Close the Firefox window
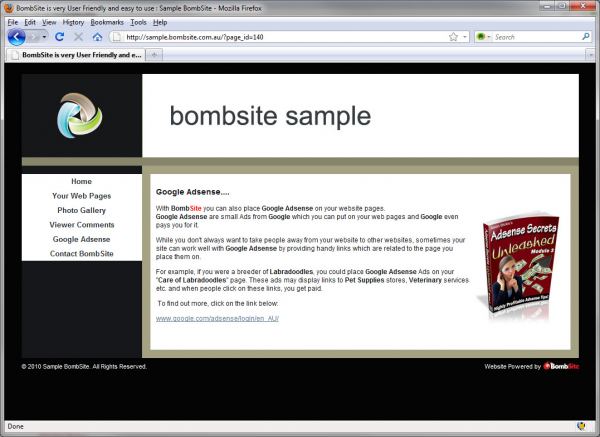 point(583,6)
